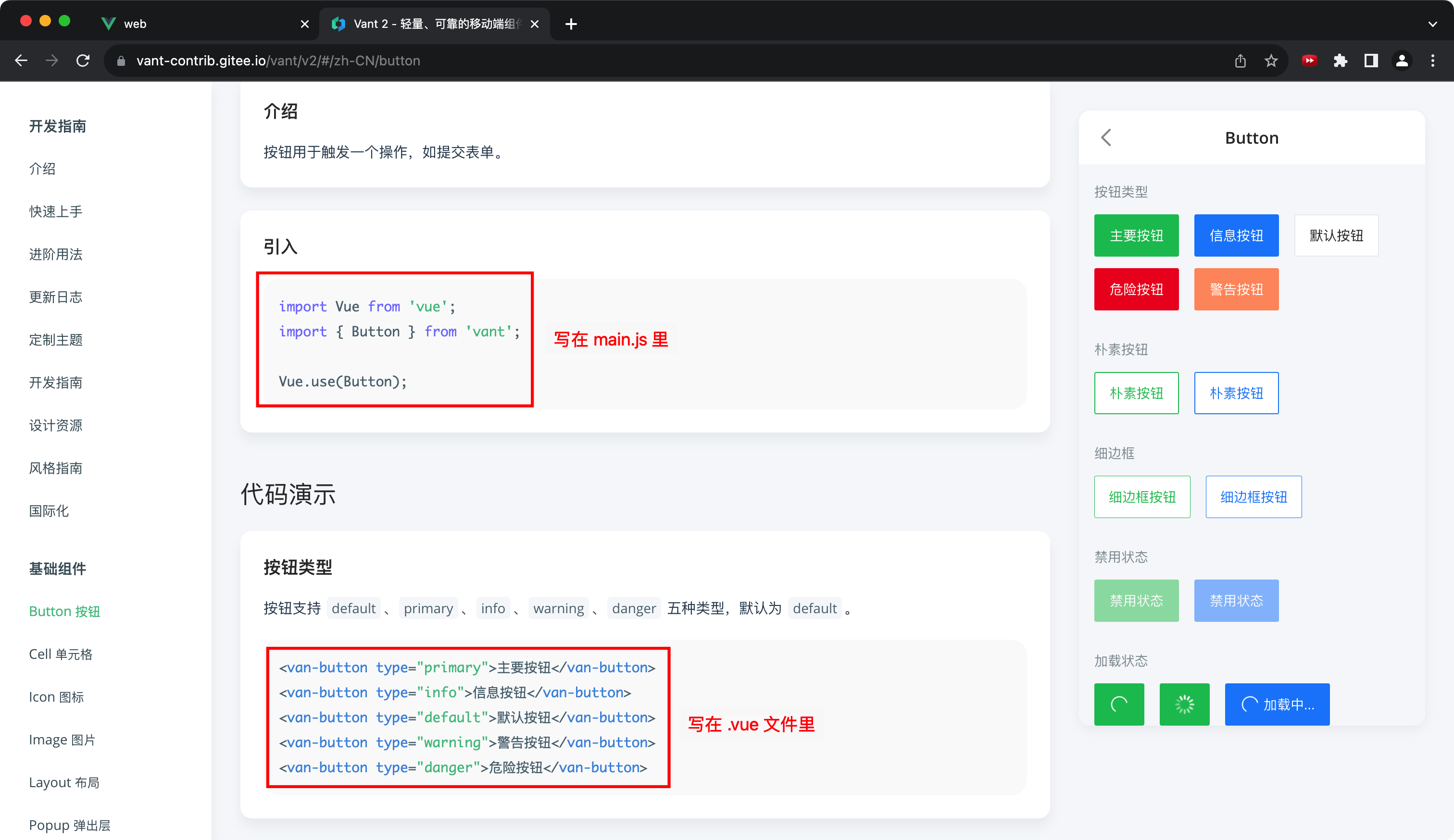The height and width of the screenshot is (840, 1454).
Task: Click the orange 警告按钮 swatch button
Action: coord(1236,289)
